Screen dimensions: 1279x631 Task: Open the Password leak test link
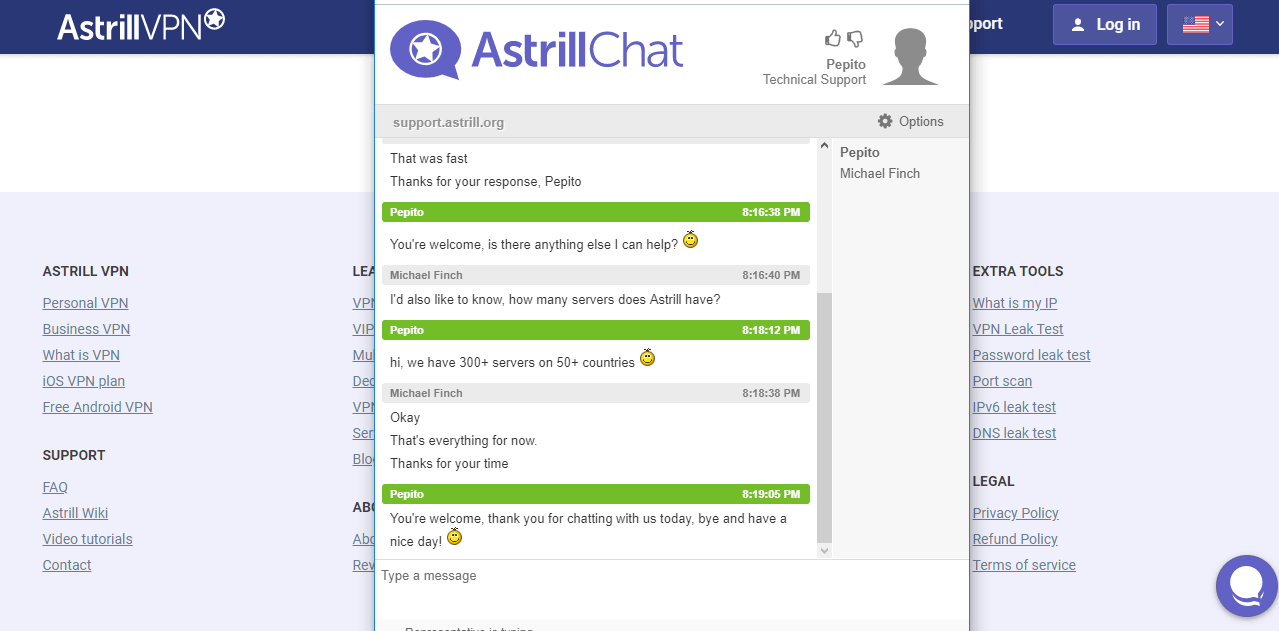[x=1032, y=355]
